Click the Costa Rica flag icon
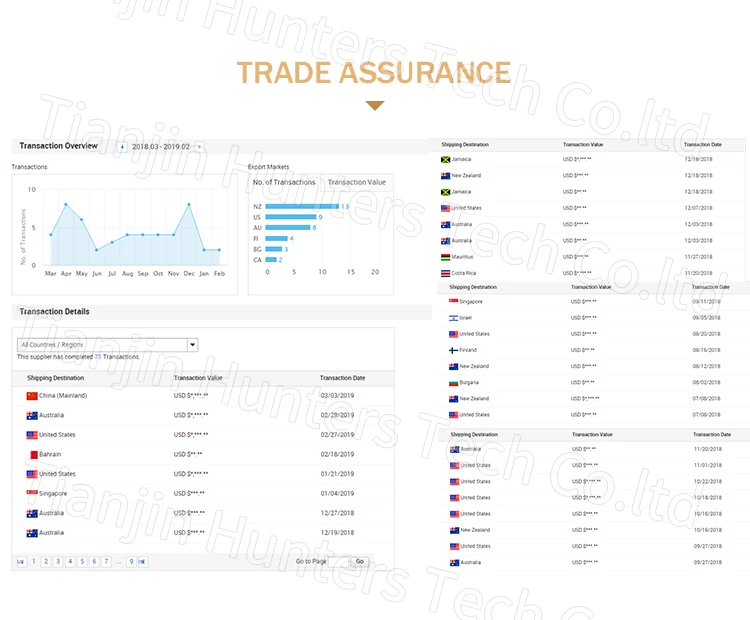750x620 pixels. click(x=445, y=273)
